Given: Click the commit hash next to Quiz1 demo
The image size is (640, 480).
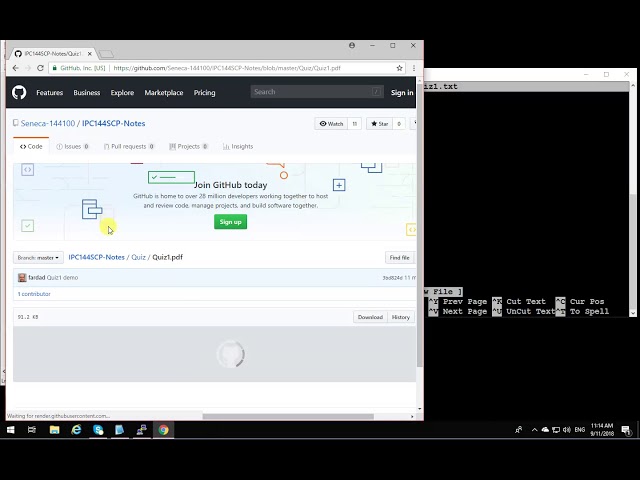Looking at the screenshot, I should 392,278.
